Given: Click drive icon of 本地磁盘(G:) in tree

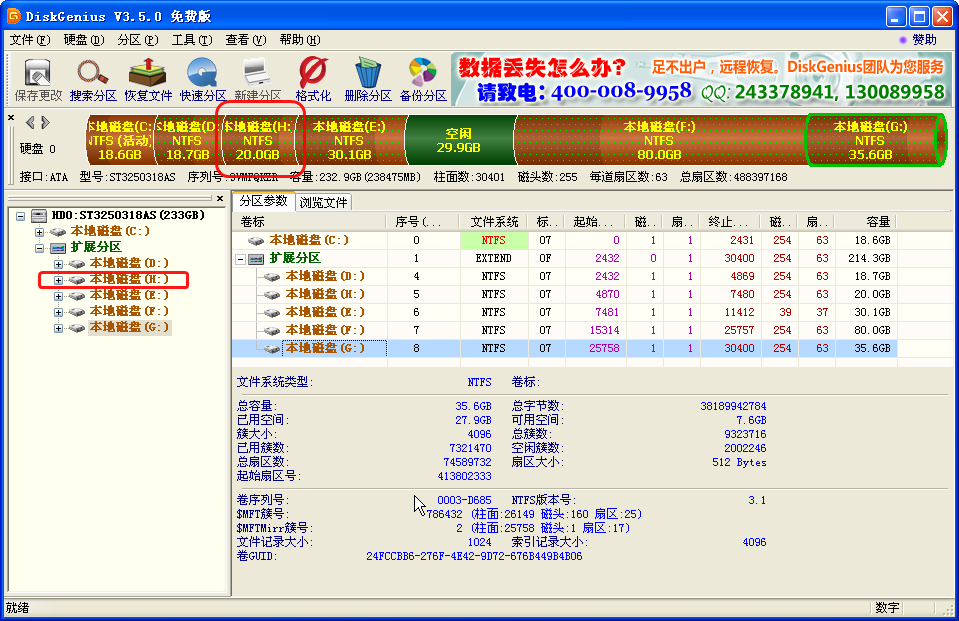Looking at the screenshot, I should (x=77, y=327).
